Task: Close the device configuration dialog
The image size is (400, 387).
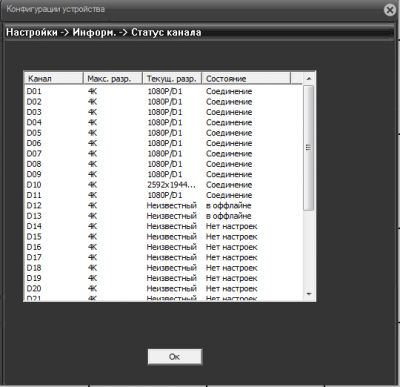Action: click(x=390, y=10)
